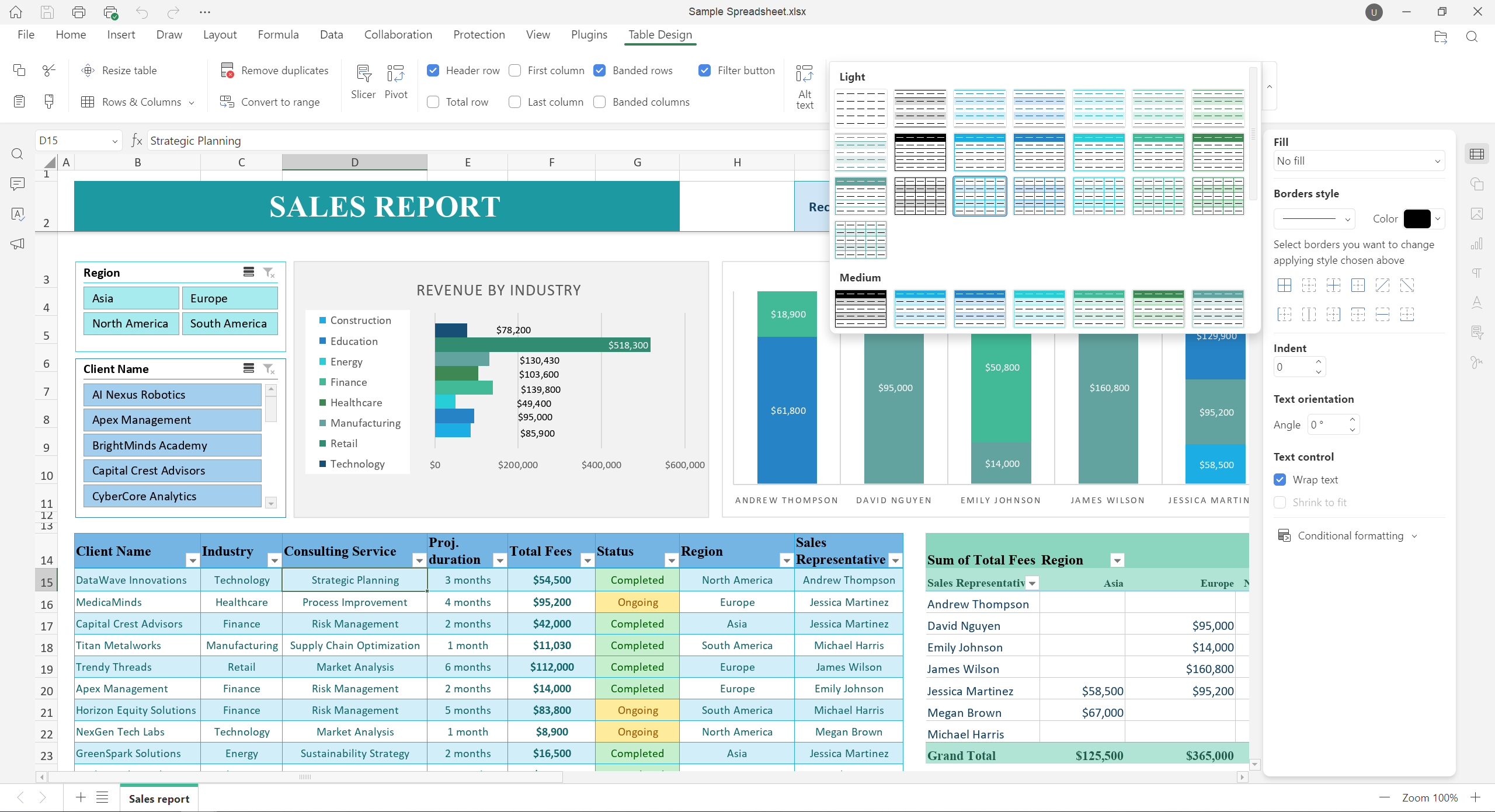Viewport: 1495px width, 812px height.
Task: Click the quick print icon
Action: [x=110, y=12]
